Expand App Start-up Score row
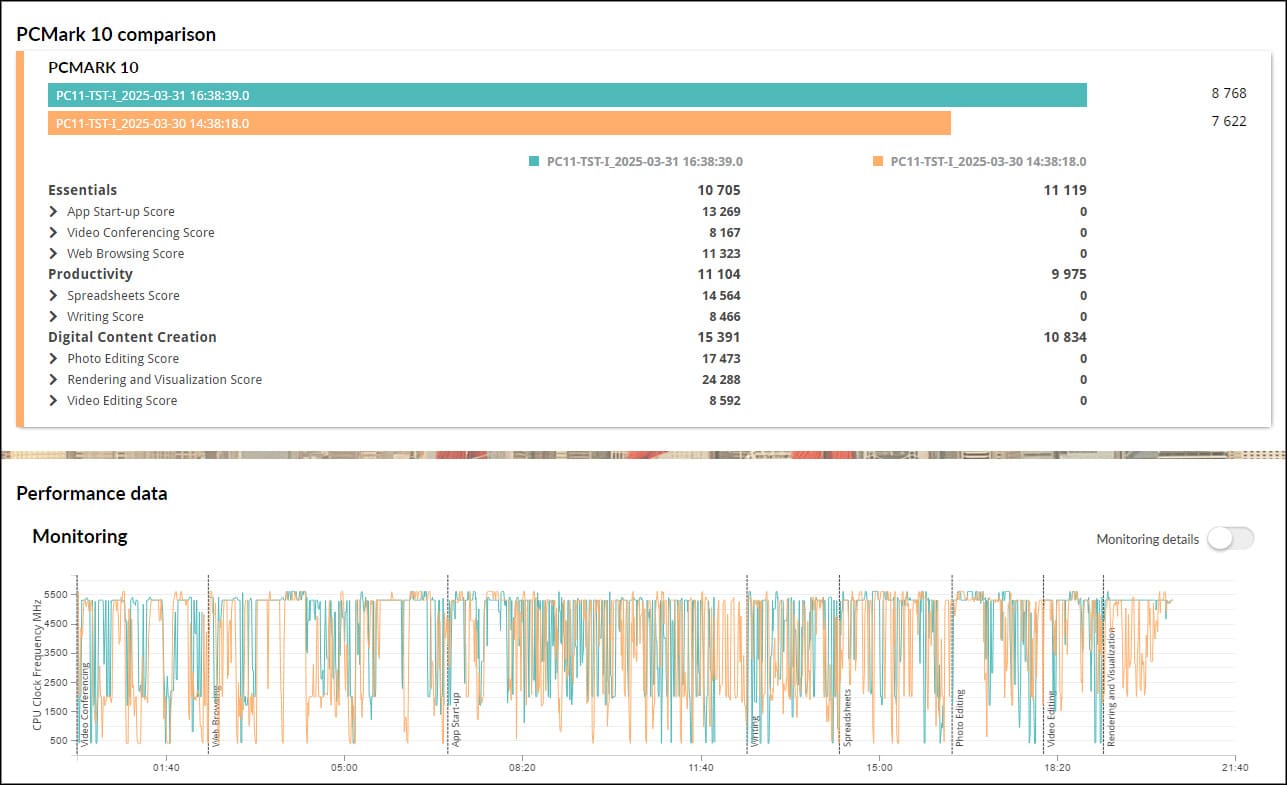1287x785 pixels. (x=53, y=212)
